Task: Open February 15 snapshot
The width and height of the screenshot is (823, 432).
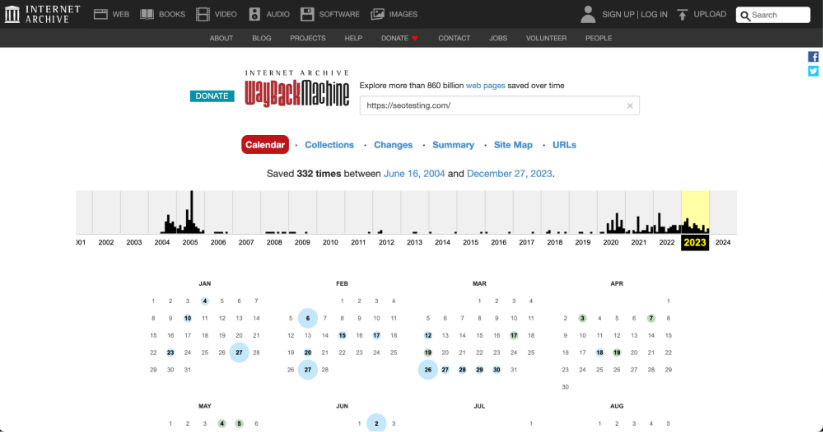Action: point(342,335)
